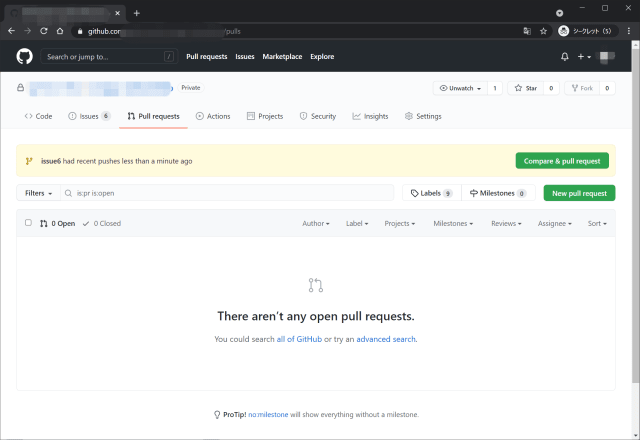Expand the Milestones filter dropdown
The width and height of the screenshot is (640, 440).
(453, 224)
